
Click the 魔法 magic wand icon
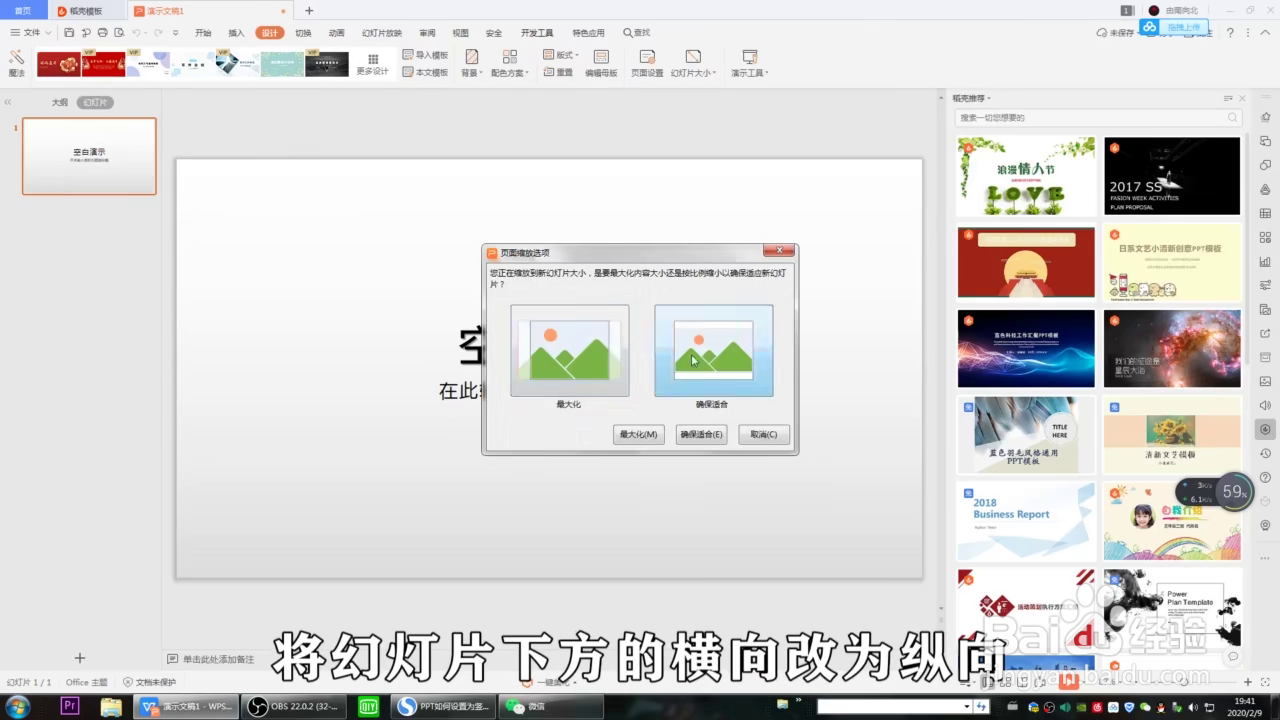coord(17,64)
